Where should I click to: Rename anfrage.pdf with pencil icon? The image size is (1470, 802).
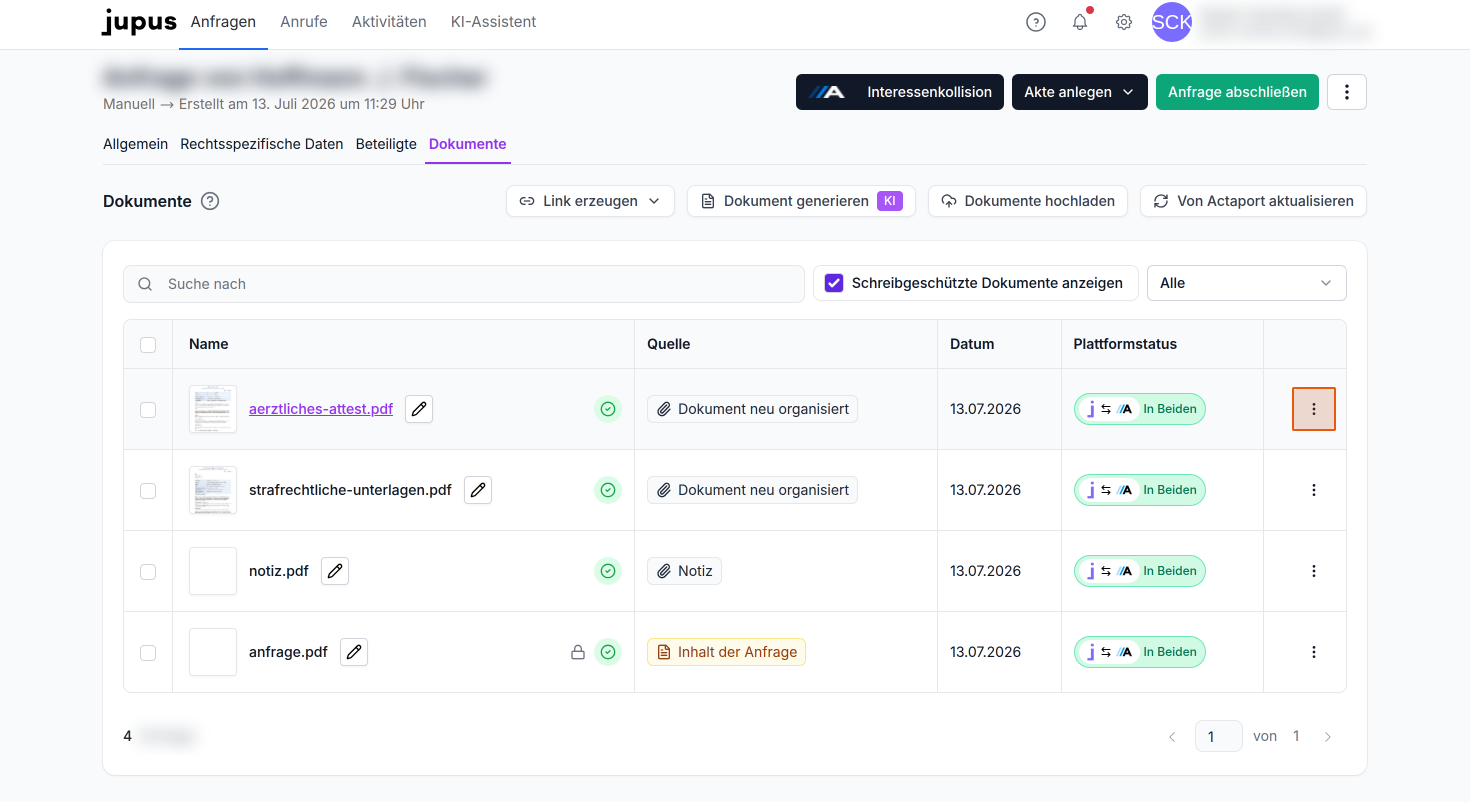pyautogui.click(x=354, y=652)
